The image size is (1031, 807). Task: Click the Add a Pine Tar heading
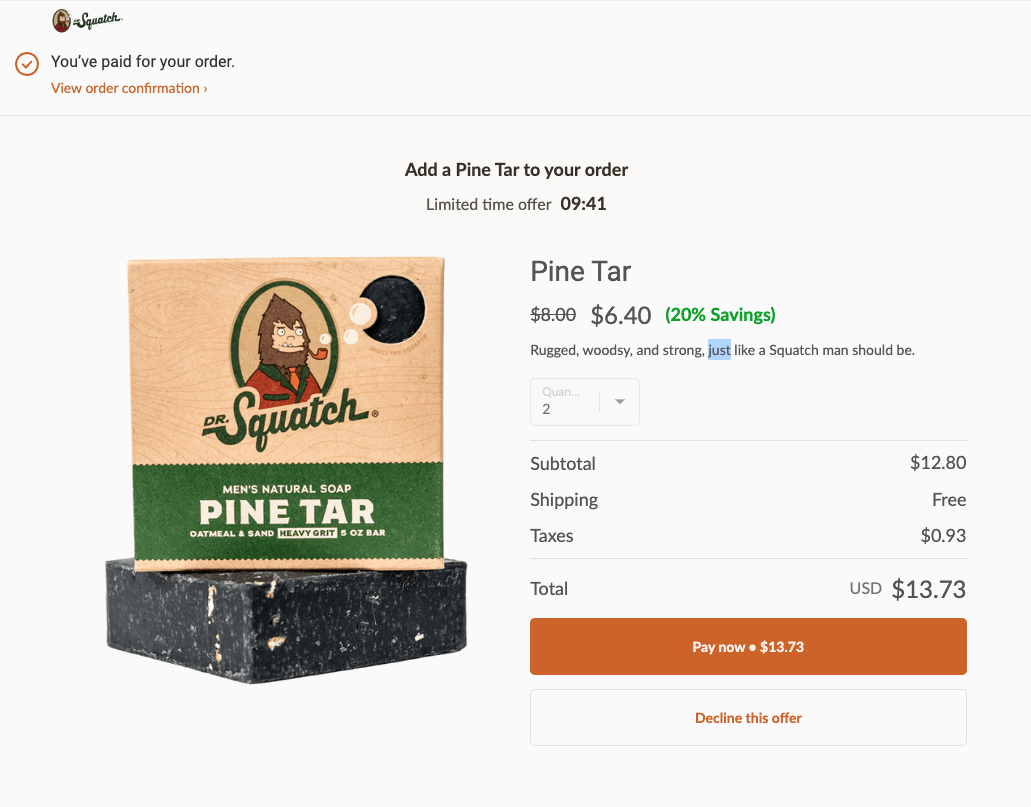click(x=516, y=169)
